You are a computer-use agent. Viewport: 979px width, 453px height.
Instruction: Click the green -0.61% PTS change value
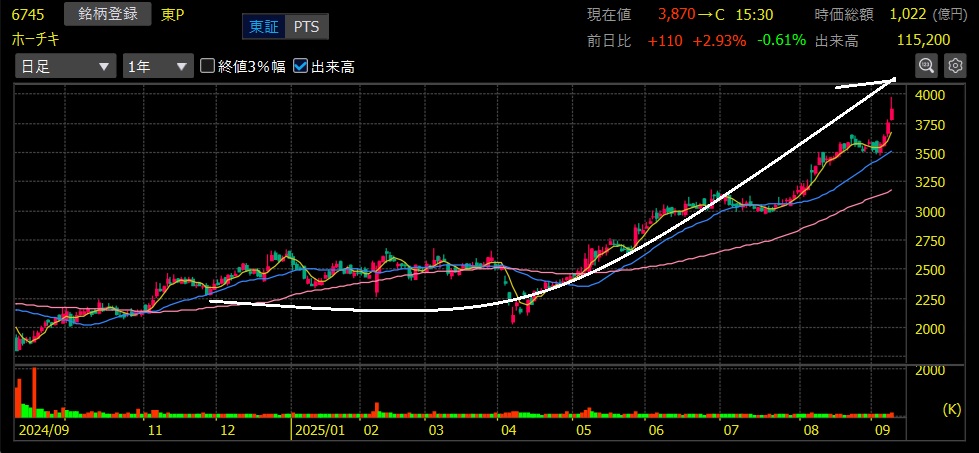tap(777, 40)
